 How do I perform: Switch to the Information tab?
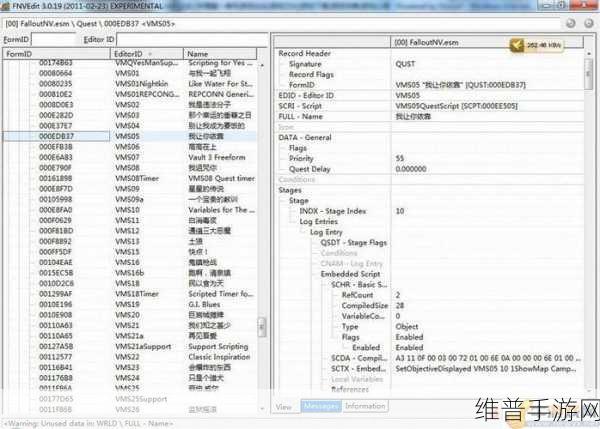click(x=365, y=406)
